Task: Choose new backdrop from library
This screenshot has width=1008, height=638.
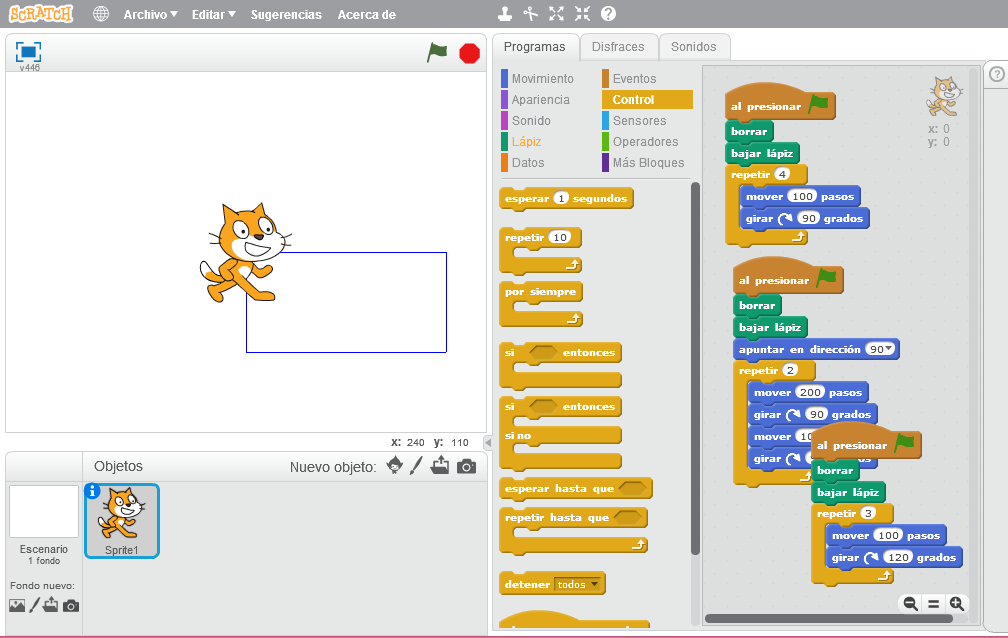Action: (x=17, y=605)
